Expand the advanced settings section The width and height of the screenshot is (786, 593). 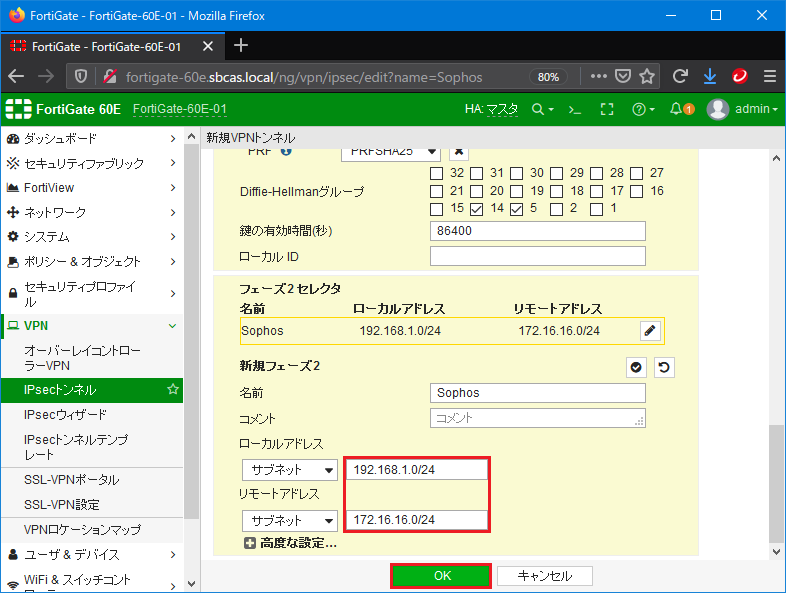(291, 543)
